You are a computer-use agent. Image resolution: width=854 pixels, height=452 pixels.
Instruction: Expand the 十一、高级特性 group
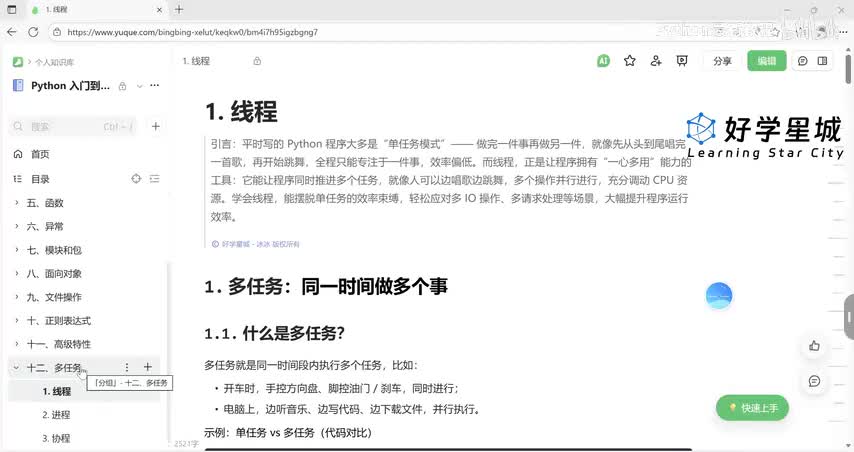point(16,344)
